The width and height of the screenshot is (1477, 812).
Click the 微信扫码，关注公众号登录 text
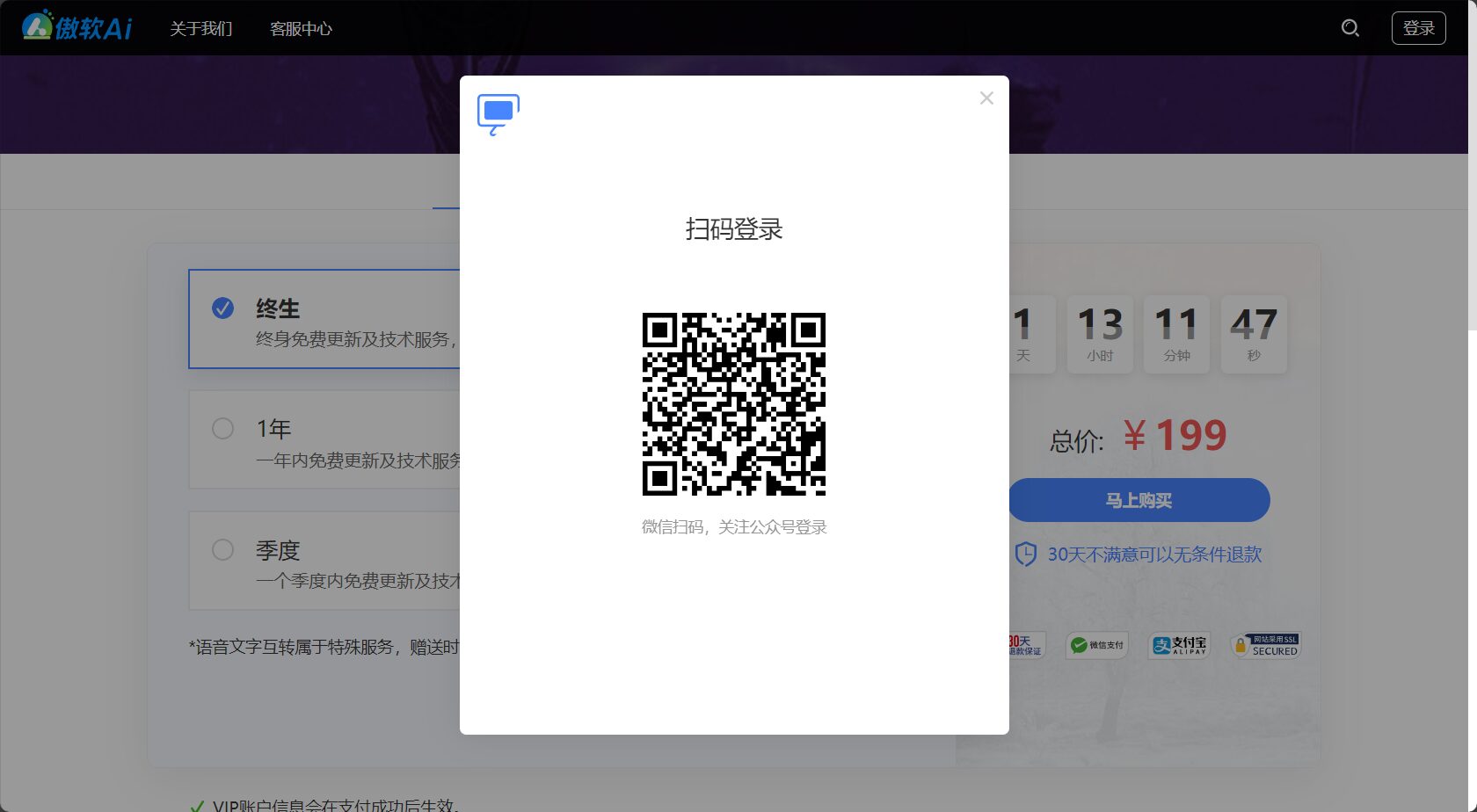point(734,527)
